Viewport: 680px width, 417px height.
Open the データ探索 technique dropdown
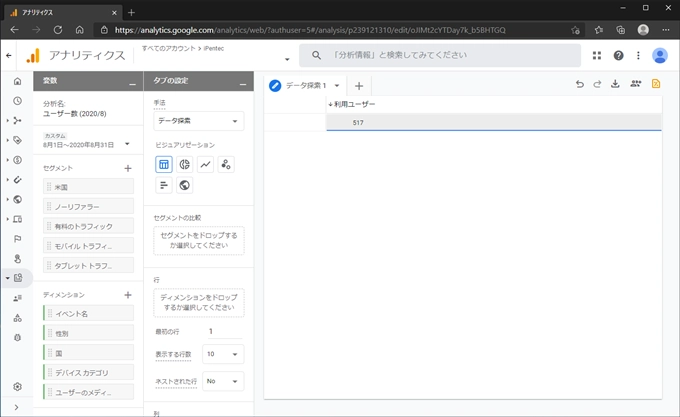point(199,121)
